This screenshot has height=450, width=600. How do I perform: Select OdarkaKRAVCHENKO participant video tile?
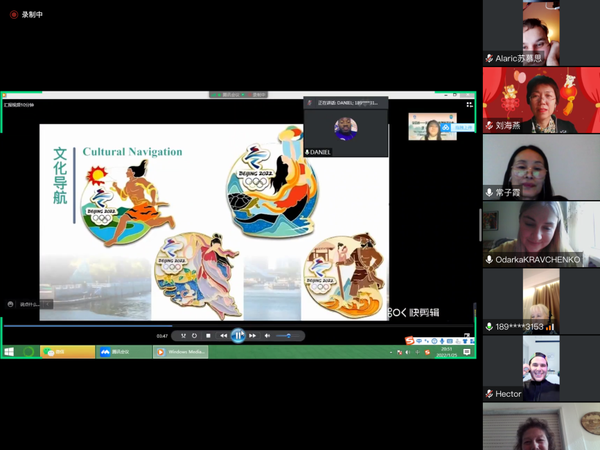tap(541, 233)
